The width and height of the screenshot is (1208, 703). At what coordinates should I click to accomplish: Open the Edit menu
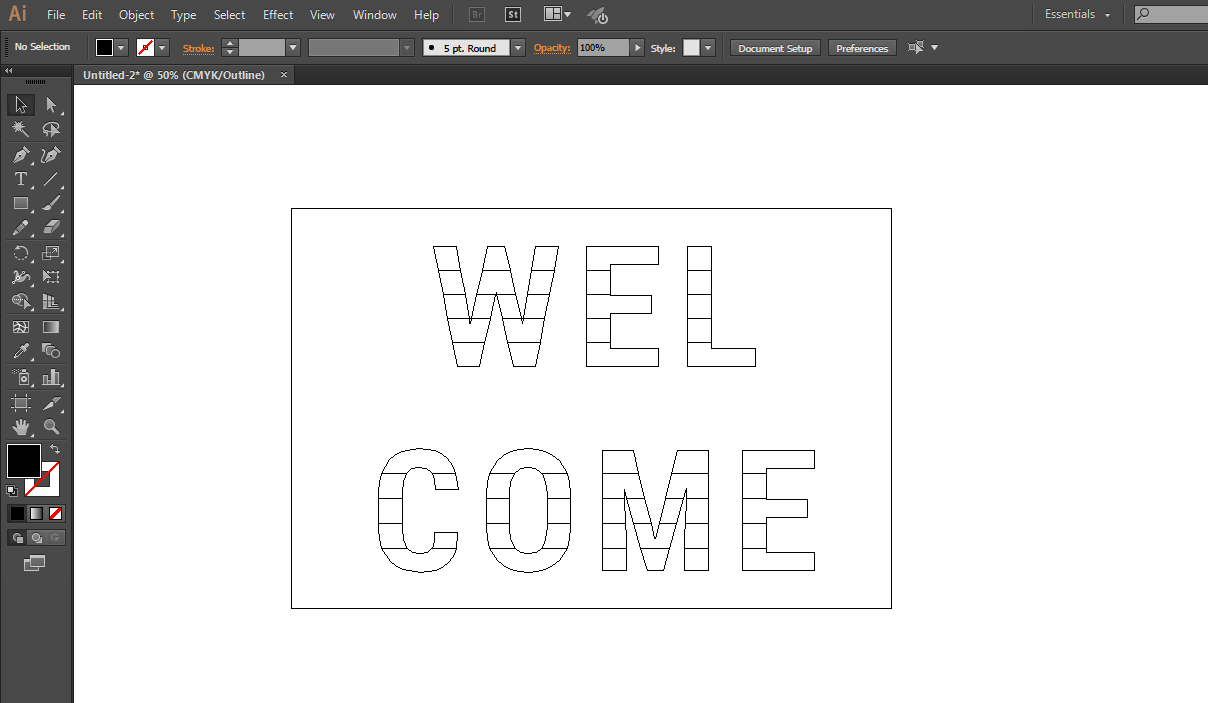(92, 15)
